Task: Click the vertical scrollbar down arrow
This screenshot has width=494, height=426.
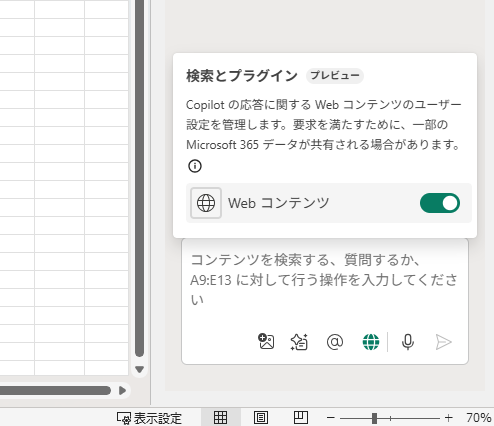Action: click(139, 369)
